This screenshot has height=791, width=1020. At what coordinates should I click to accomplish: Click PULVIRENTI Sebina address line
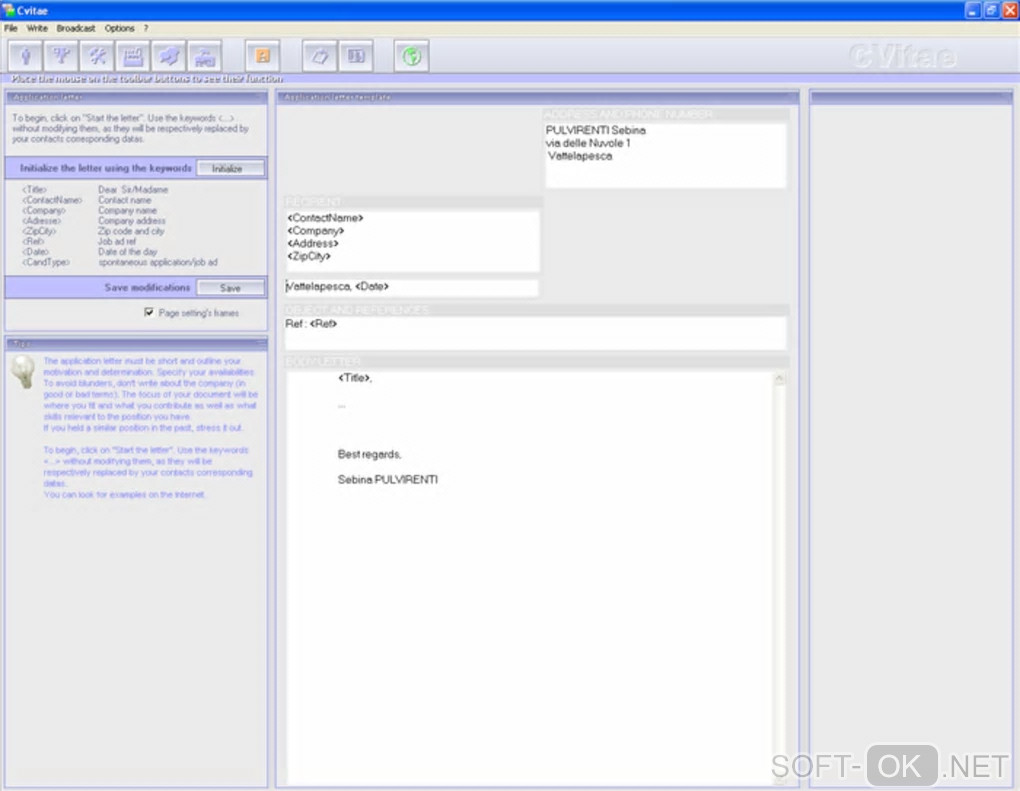click(x=596, y=130)
